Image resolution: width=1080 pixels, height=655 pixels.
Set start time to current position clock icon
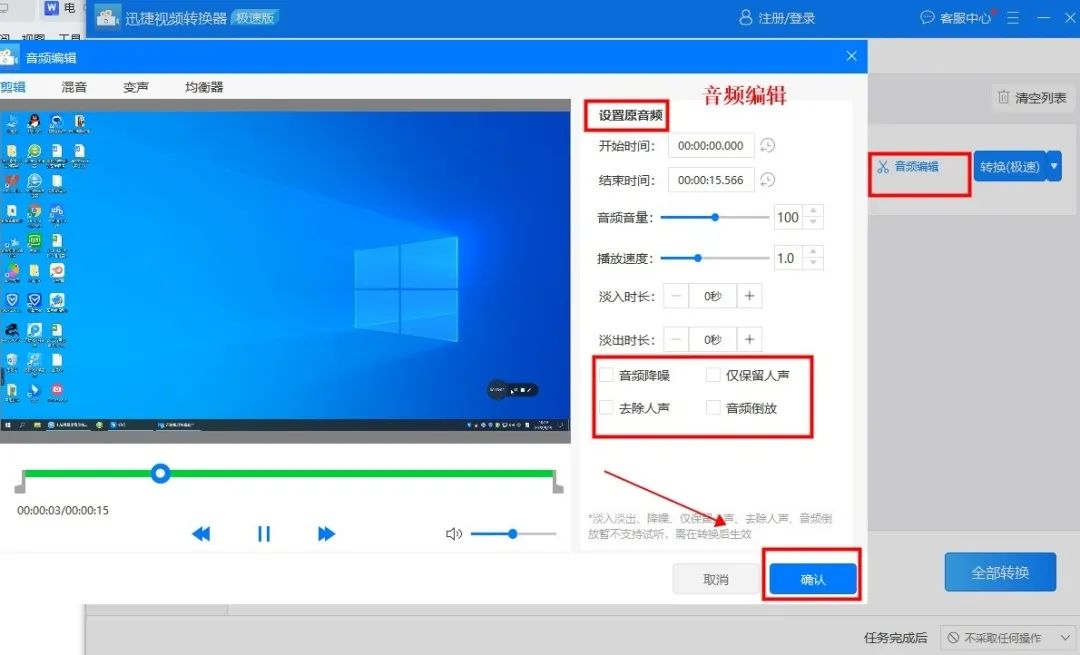pyautogui.click(x=767, y=145)
